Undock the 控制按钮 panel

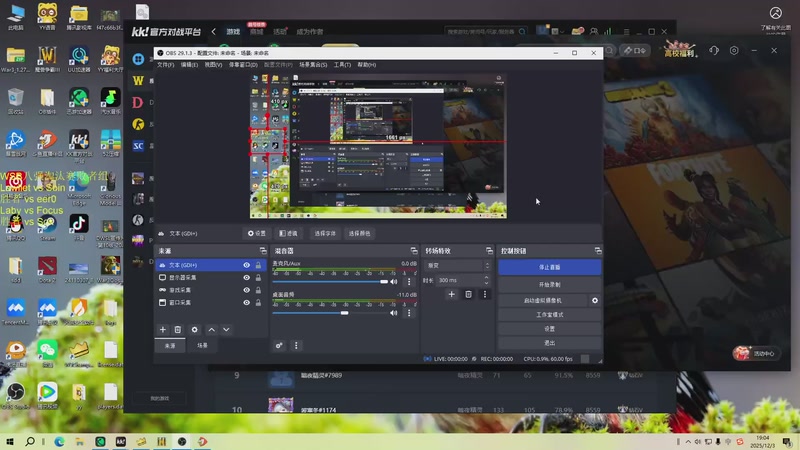point(598,251)
